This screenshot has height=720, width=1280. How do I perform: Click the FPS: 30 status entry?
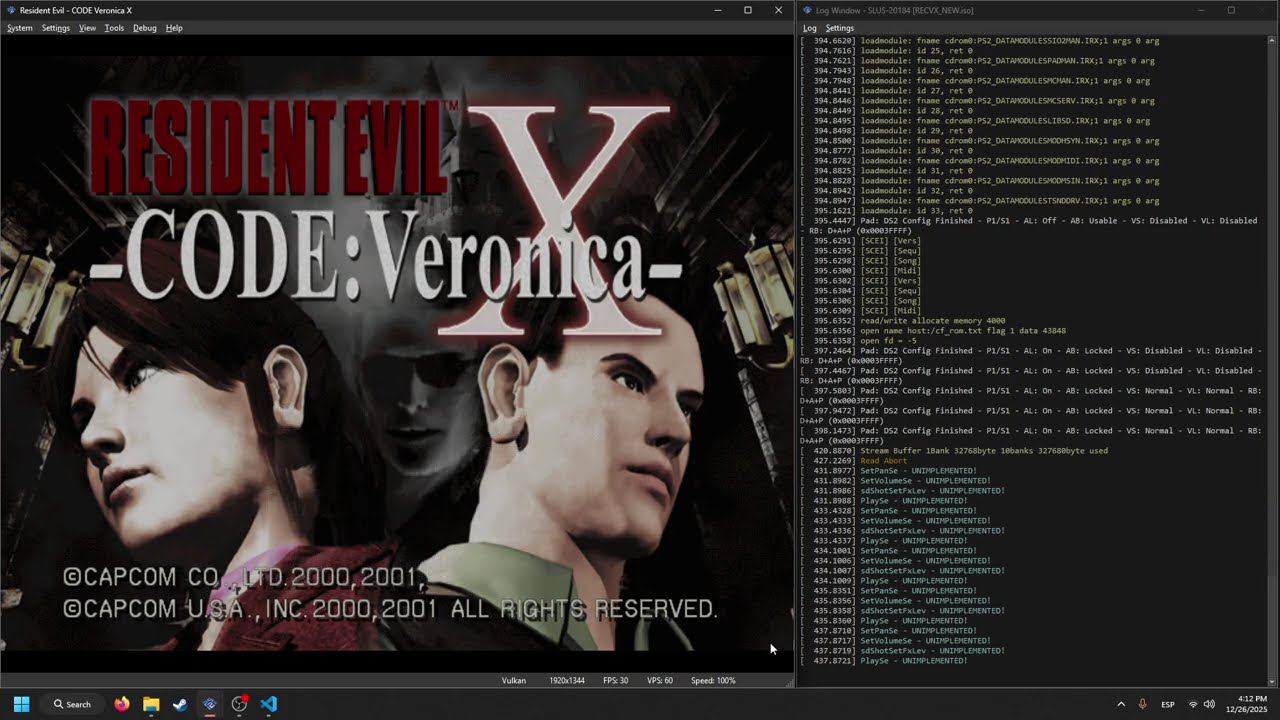(x=616, y=680)
